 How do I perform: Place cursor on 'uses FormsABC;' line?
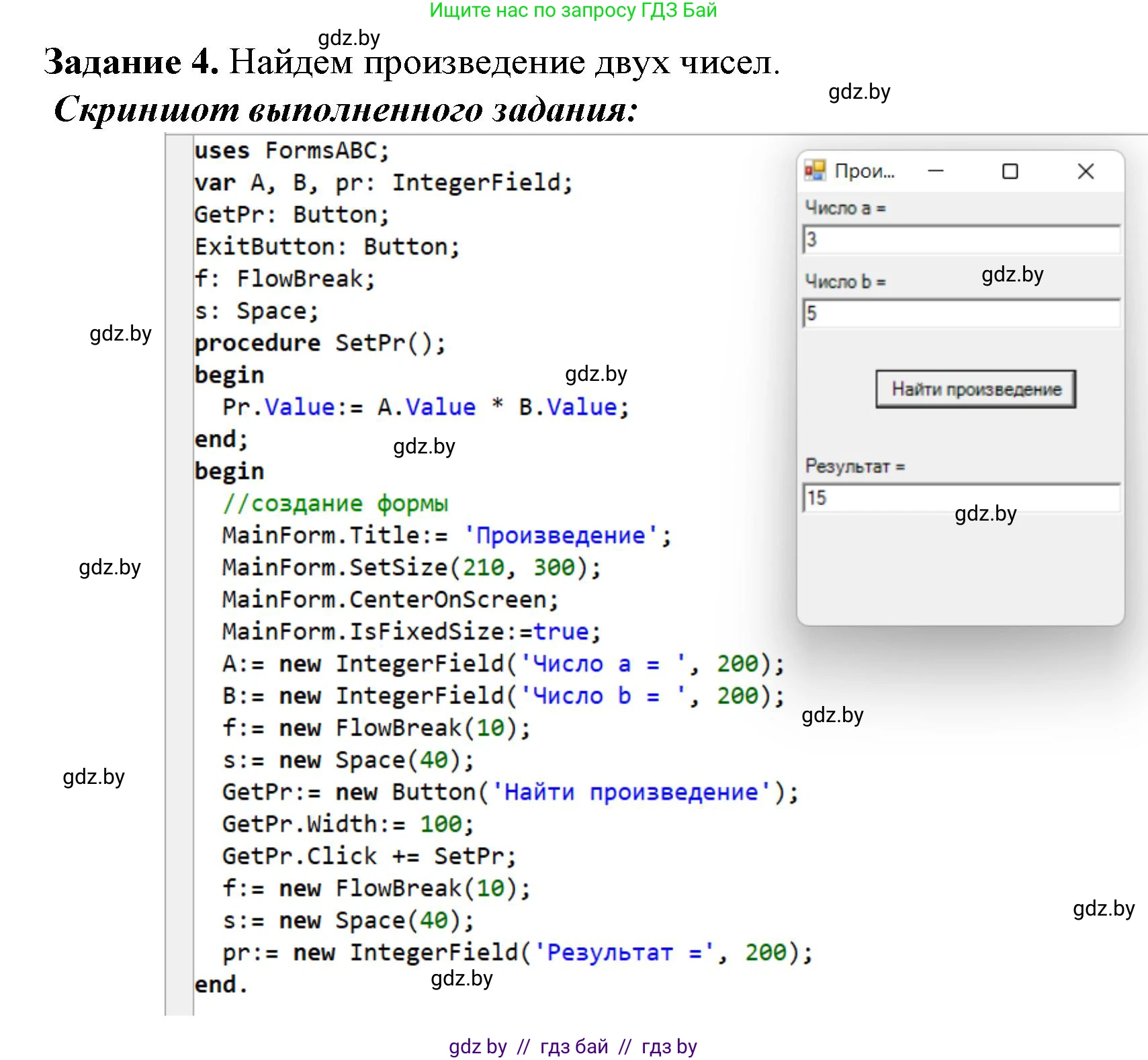coord(292,151)
